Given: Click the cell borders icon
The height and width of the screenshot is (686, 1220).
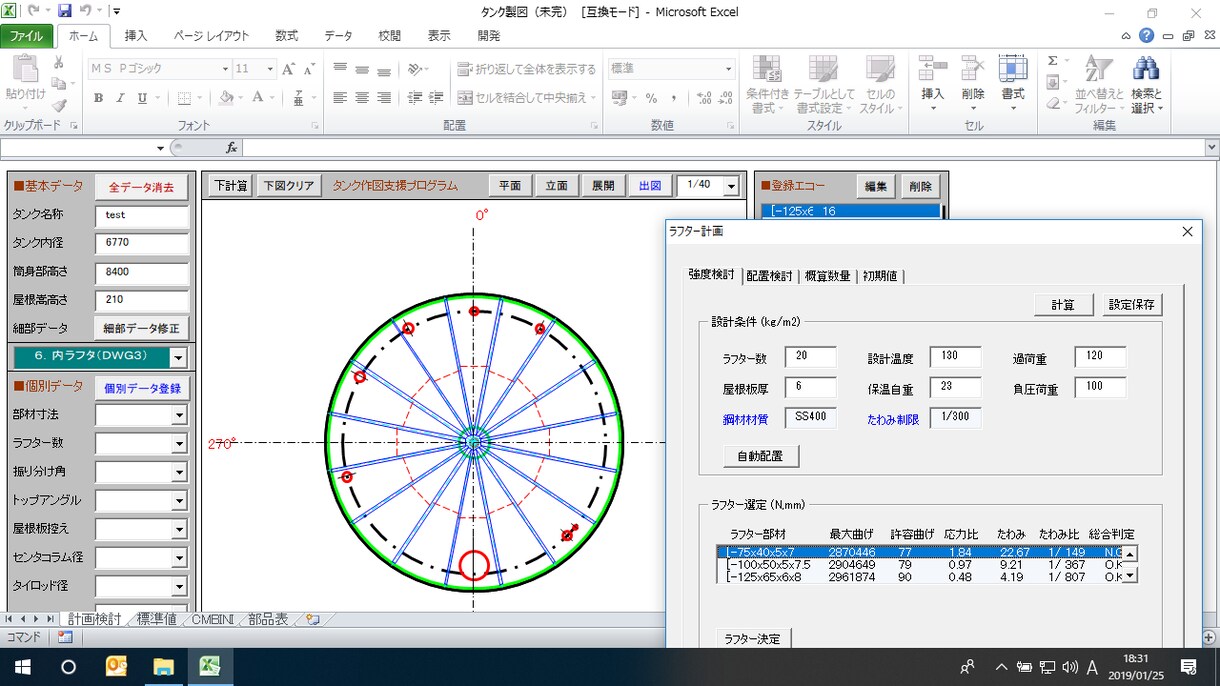Looking at the screenshot, I should pos(184,98).
